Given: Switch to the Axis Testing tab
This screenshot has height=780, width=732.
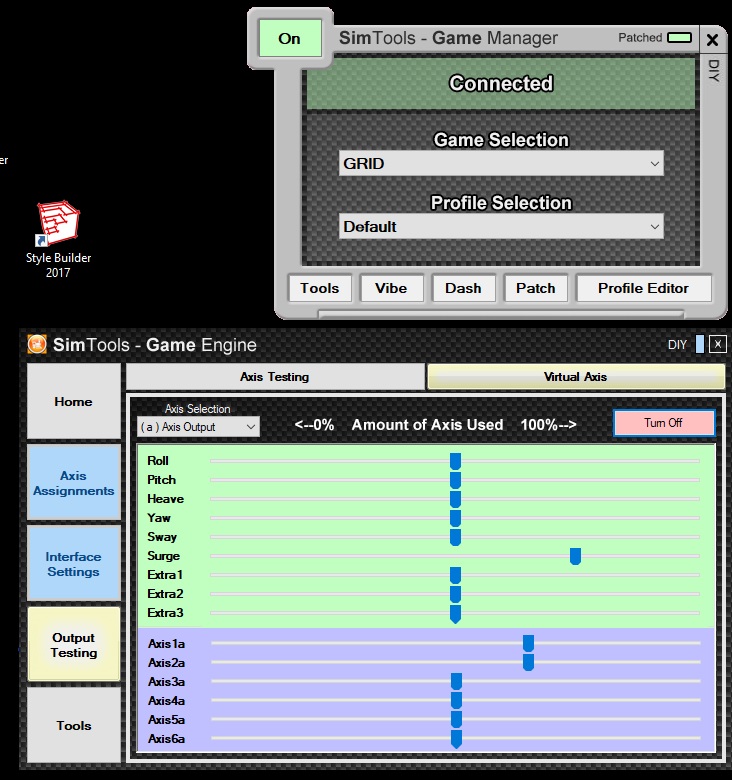Looking at the screenshot, I should click(275, 377).
